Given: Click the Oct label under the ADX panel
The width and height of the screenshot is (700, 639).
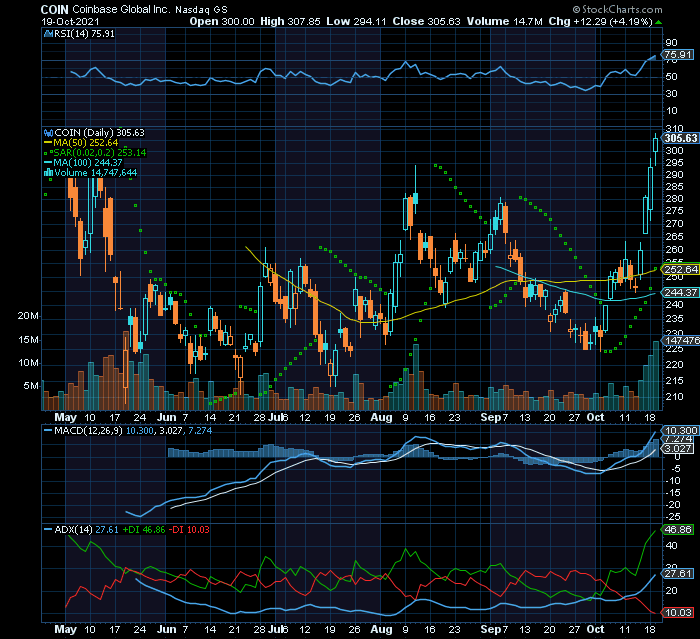Looking at the screenshot, I should (x=596, y=629).
